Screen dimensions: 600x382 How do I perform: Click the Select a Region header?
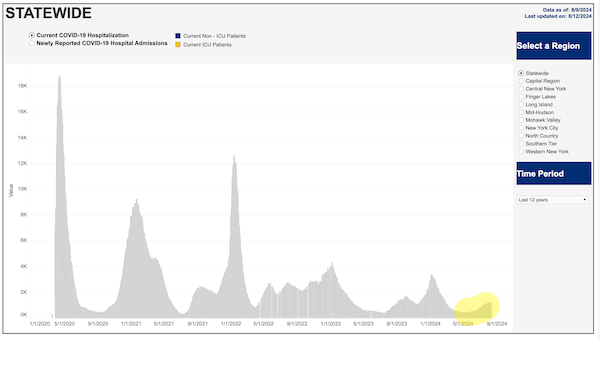554,46
